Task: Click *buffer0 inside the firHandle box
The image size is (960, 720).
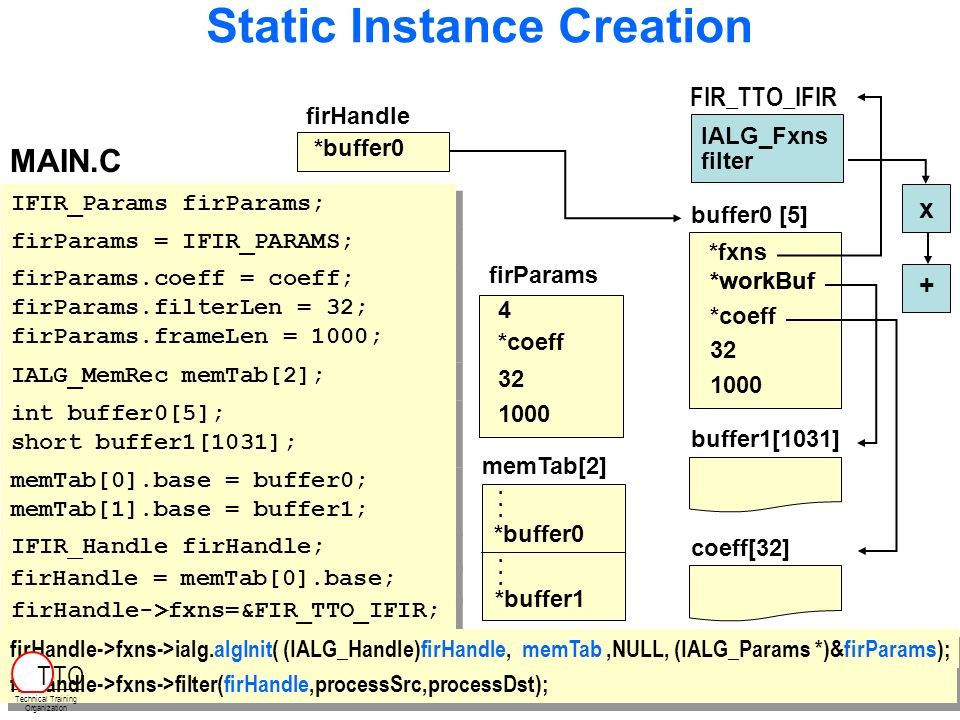Action: point(359,148)
